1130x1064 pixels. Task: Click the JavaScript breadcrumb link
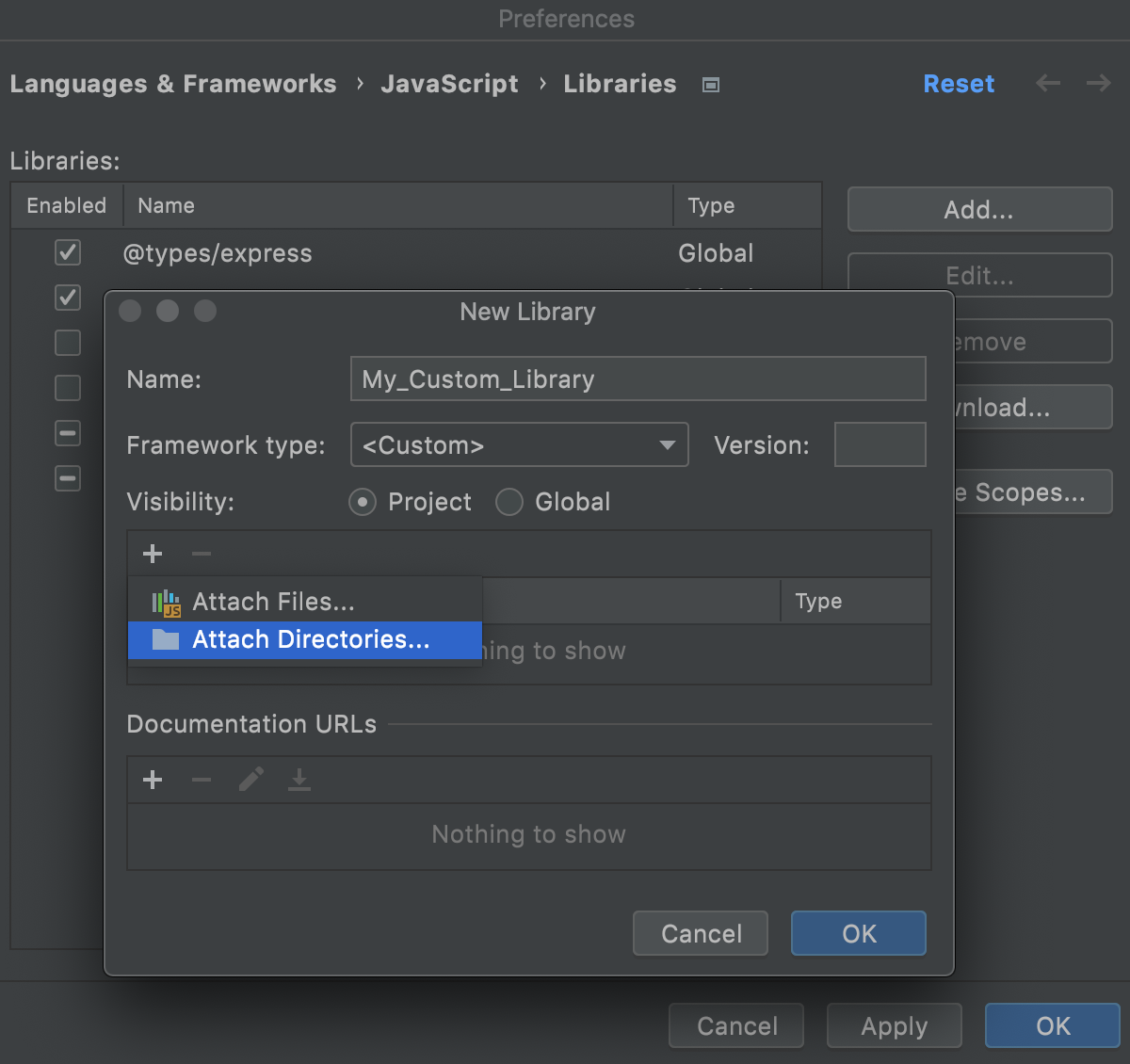449,84
